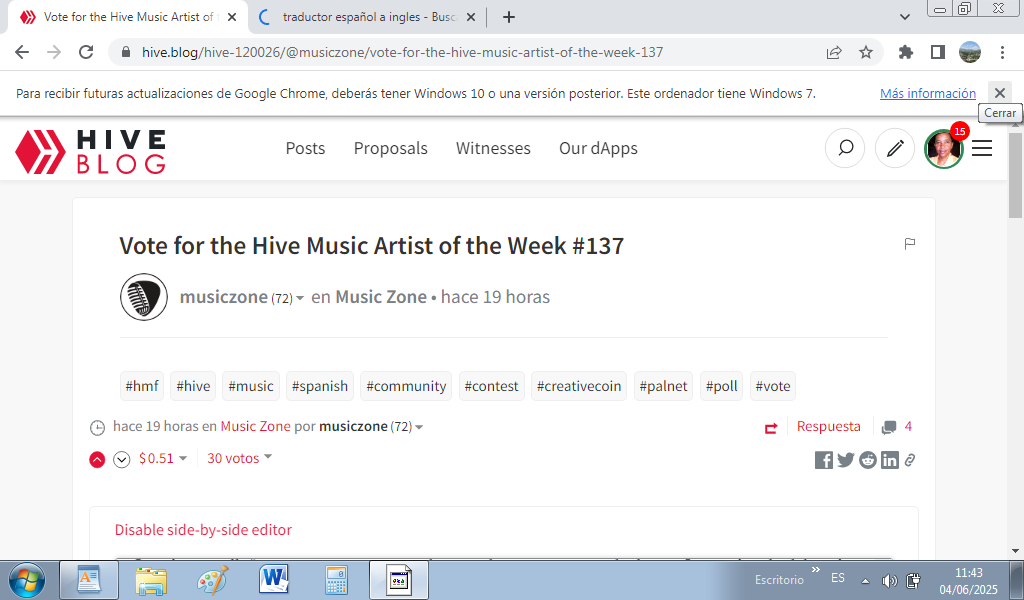Click Disable side-by-side editor
1024x600 pixels.
pos(203,529)
